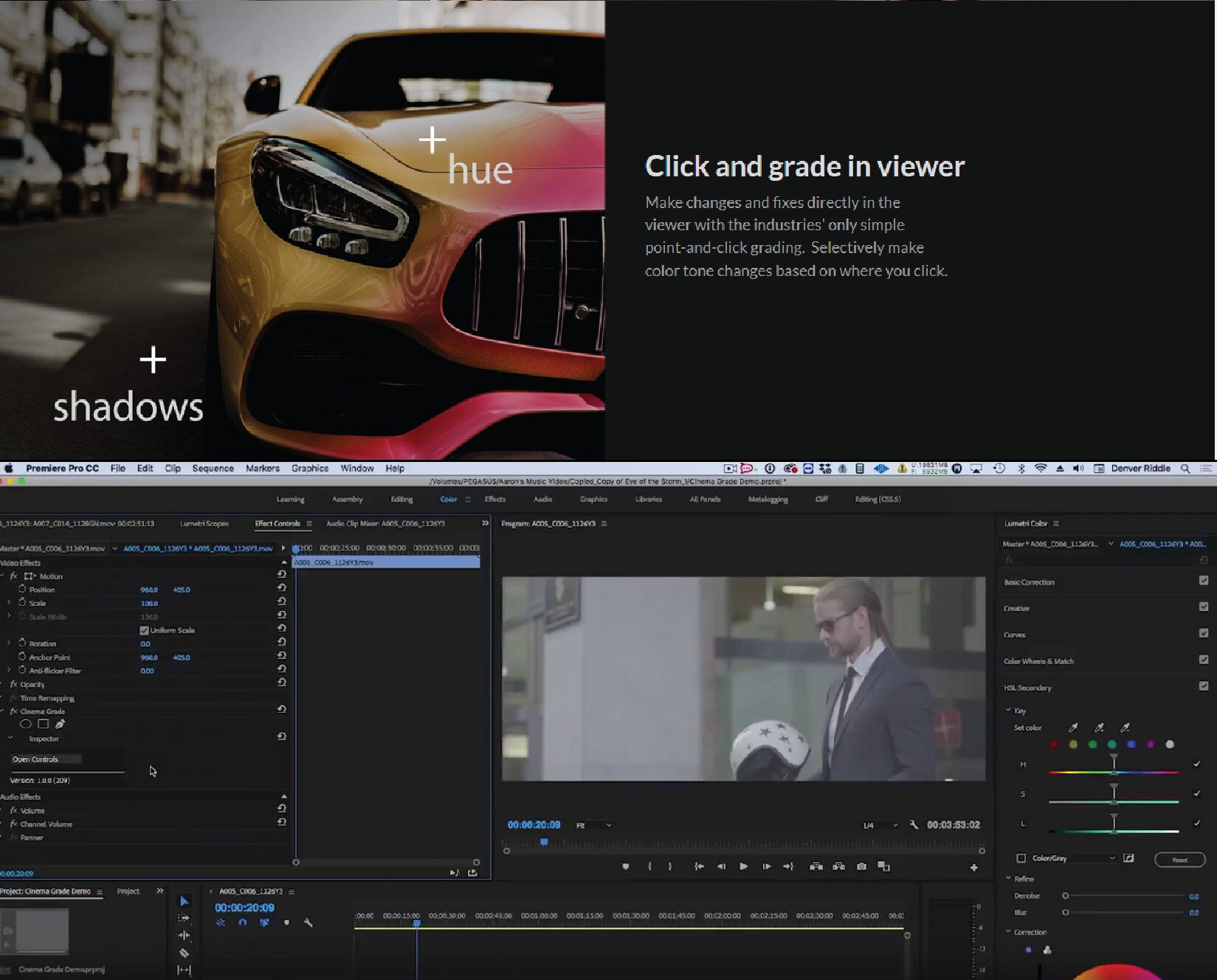Click the add-color eyedropper with plus sign

pyautogui.click(x=1100, y=728)
